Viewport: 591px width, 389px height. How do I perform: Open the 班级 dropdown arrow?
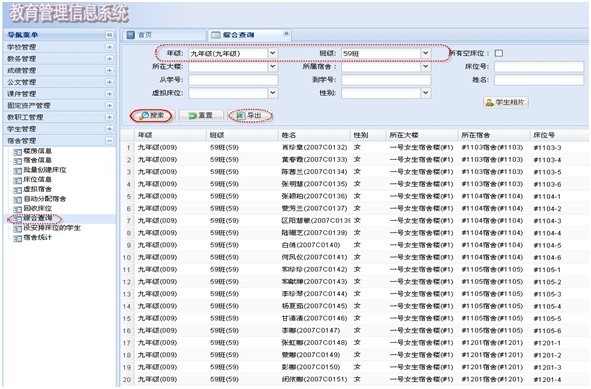coord(426,54)
